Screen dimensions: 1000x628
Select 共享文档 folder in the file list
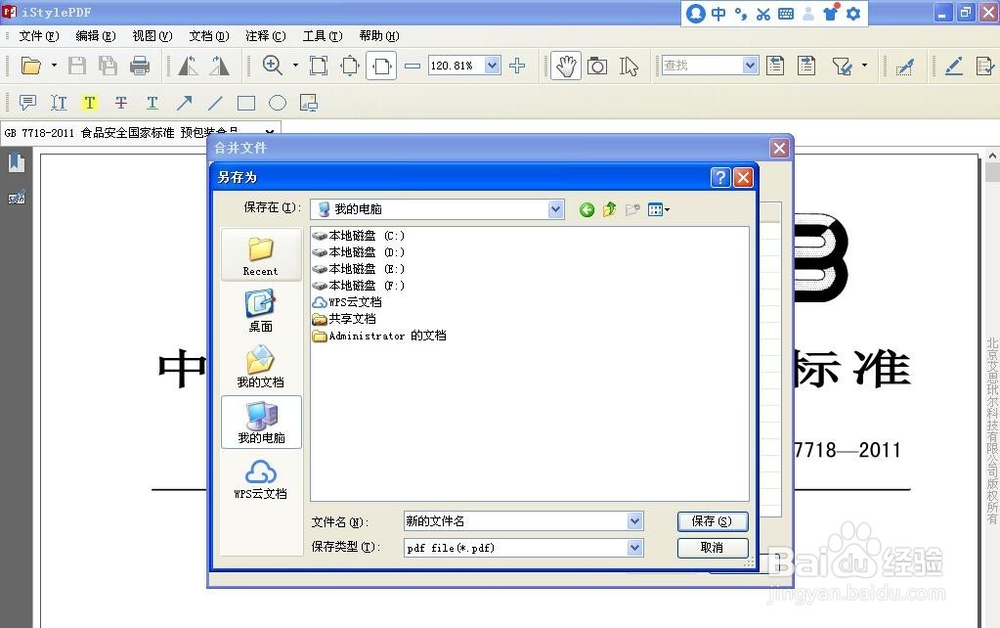point(344,319)
